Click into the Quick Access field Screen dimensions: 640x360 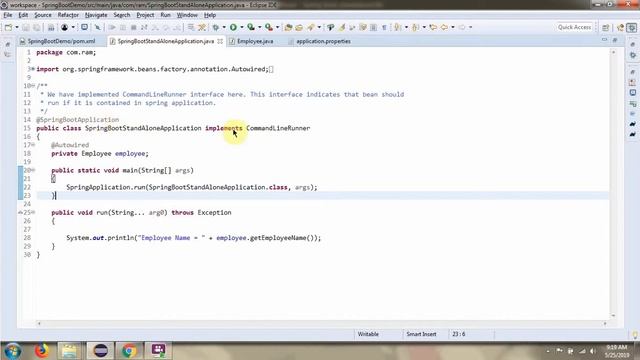(x=574, y=27)
